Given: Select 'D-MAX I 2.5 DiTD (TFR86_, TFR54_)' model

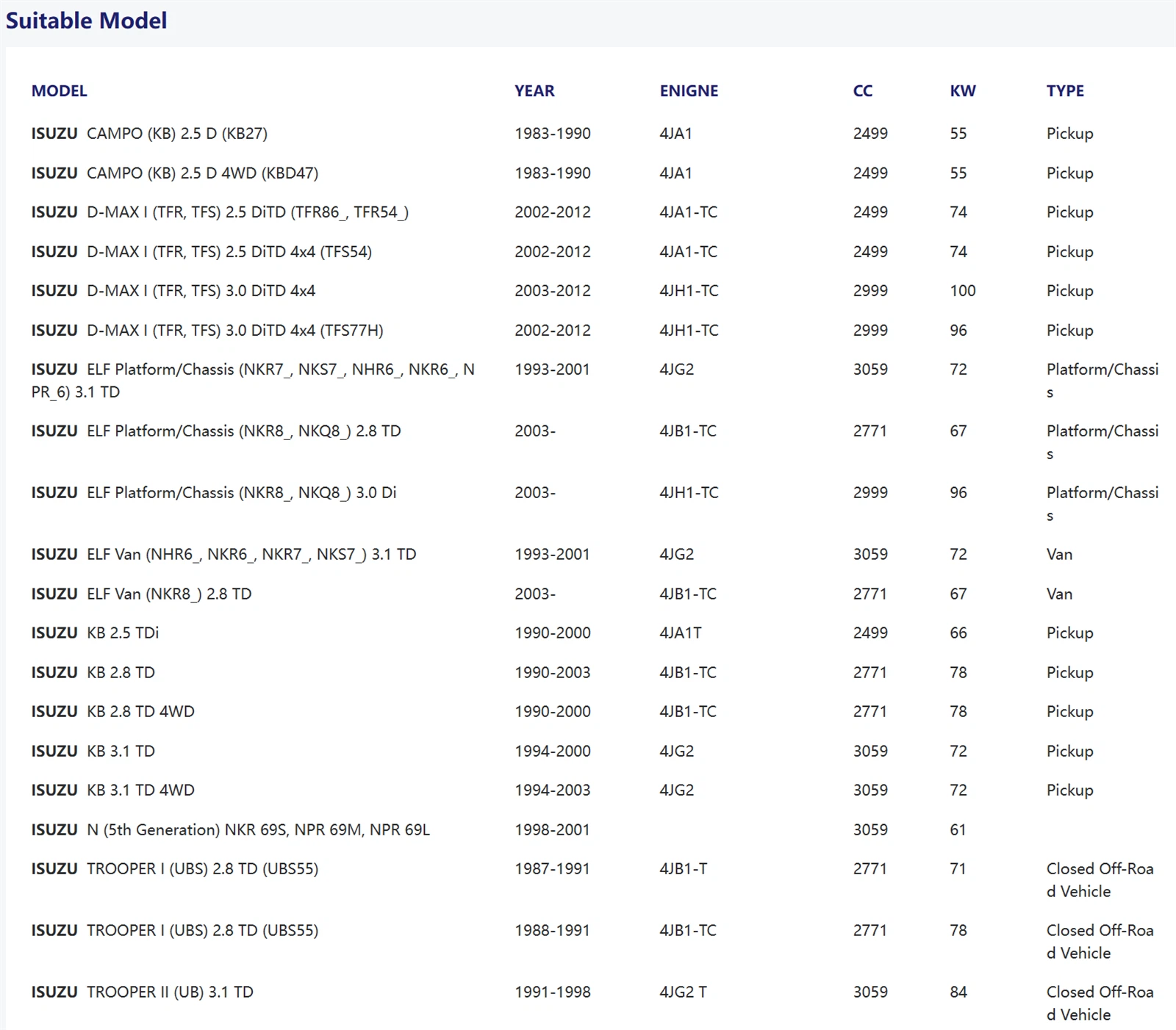Looking at the screenshot, I should click(220, 212).
